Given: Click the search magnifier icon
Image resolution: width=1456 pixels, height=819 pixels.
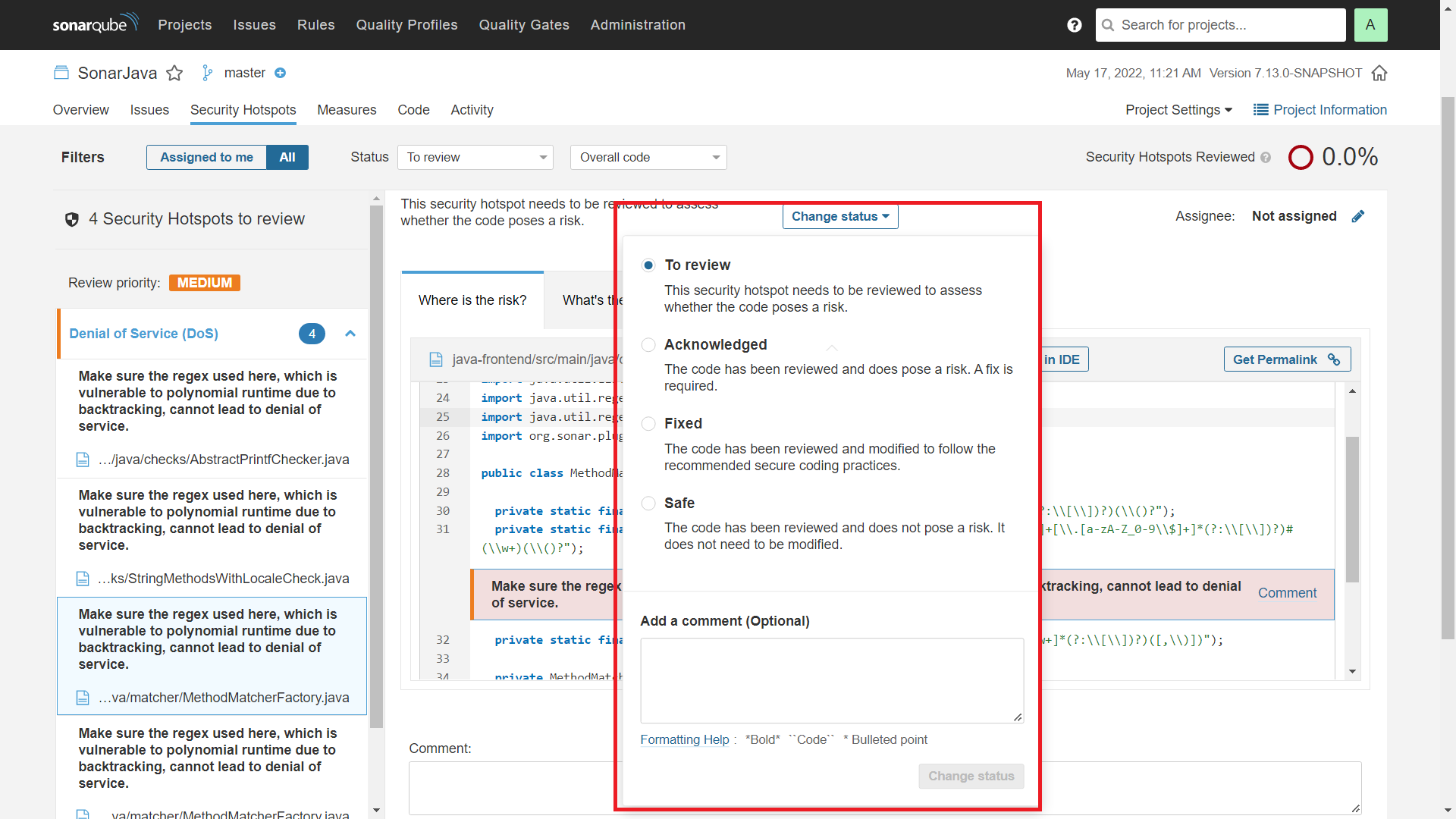Looking at the screenshot, I should 1108,25.
